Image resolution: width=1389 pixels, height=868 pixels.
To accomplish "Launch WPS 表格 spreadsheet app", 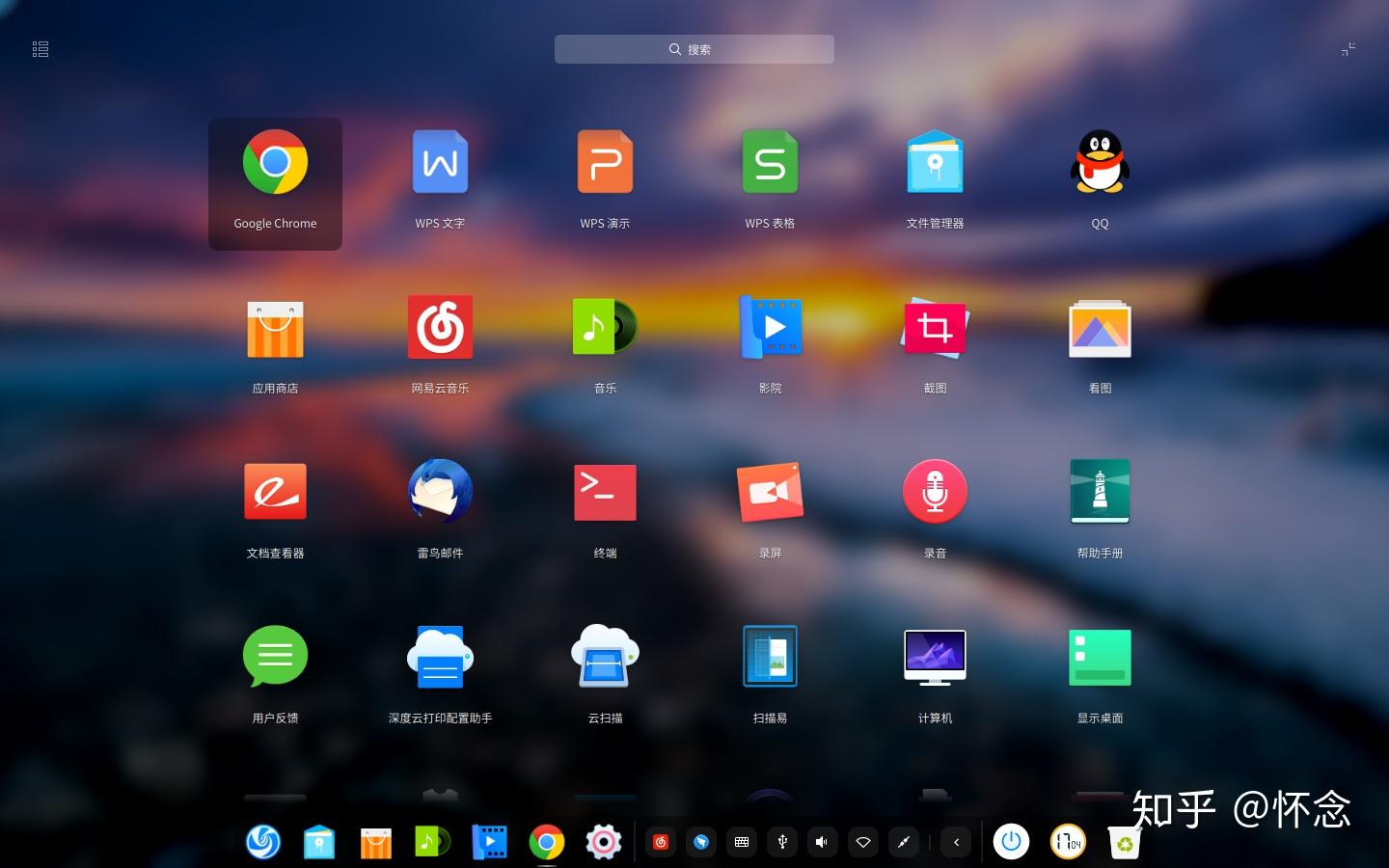I will click(770, 162).
